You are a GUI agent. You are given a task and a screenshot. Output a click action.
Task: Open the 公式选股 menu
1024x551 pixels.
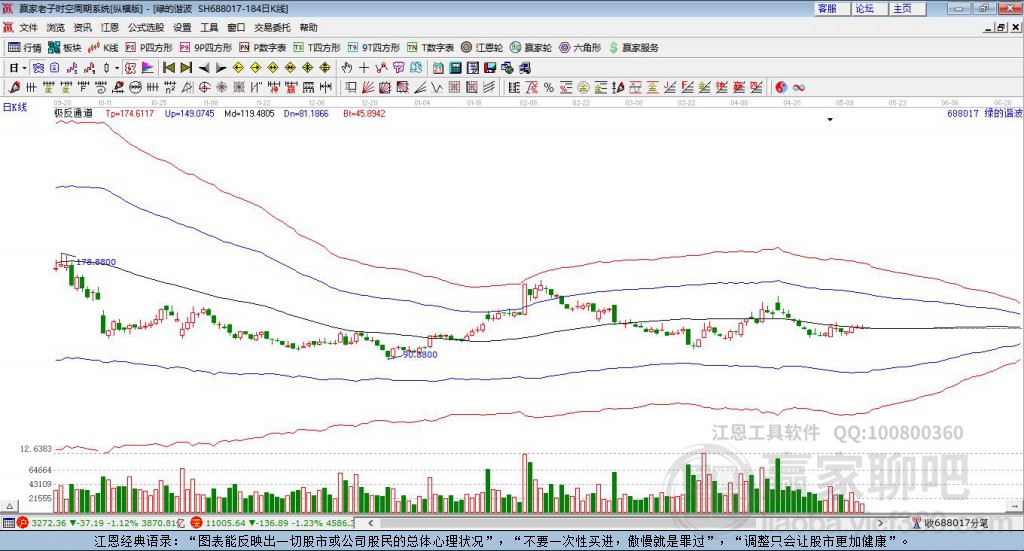[146, 27]
